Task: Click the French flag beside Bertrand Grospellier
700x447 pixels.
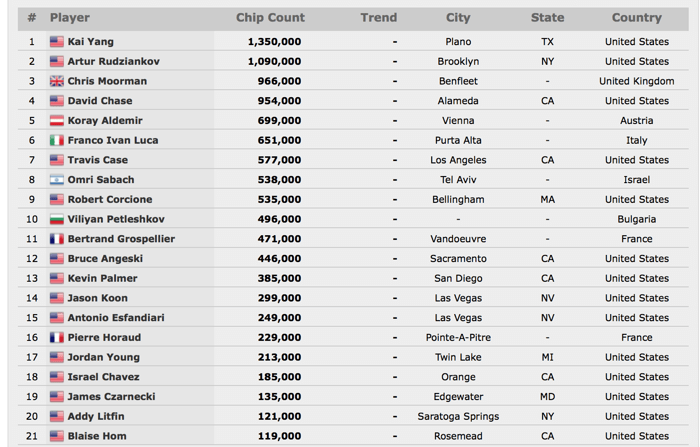Action: [x=57, y=239]
